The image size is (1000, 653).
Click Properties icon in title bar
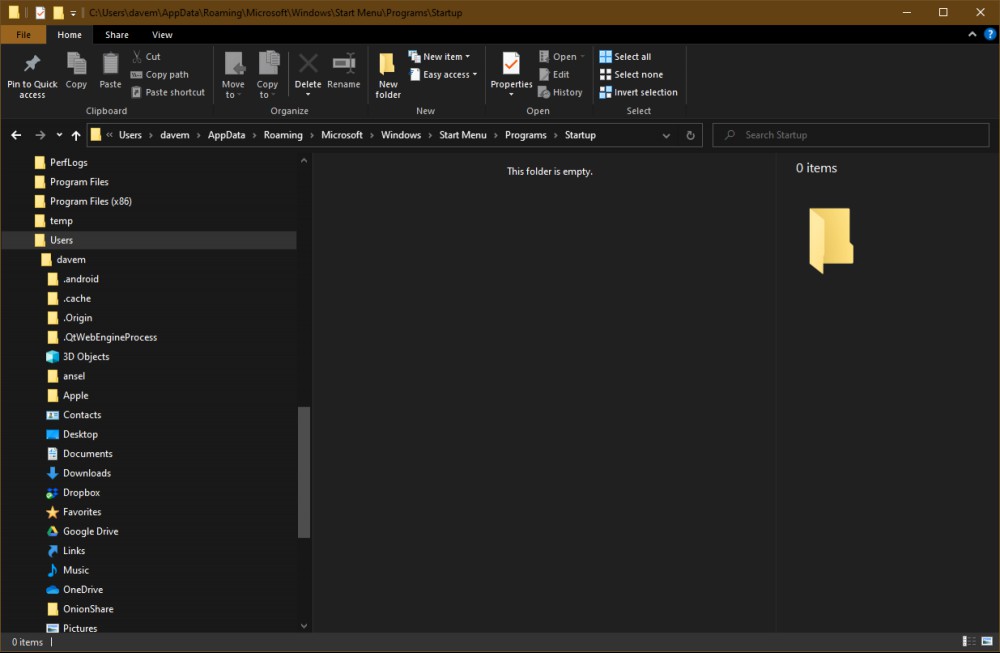coord(40,12)
